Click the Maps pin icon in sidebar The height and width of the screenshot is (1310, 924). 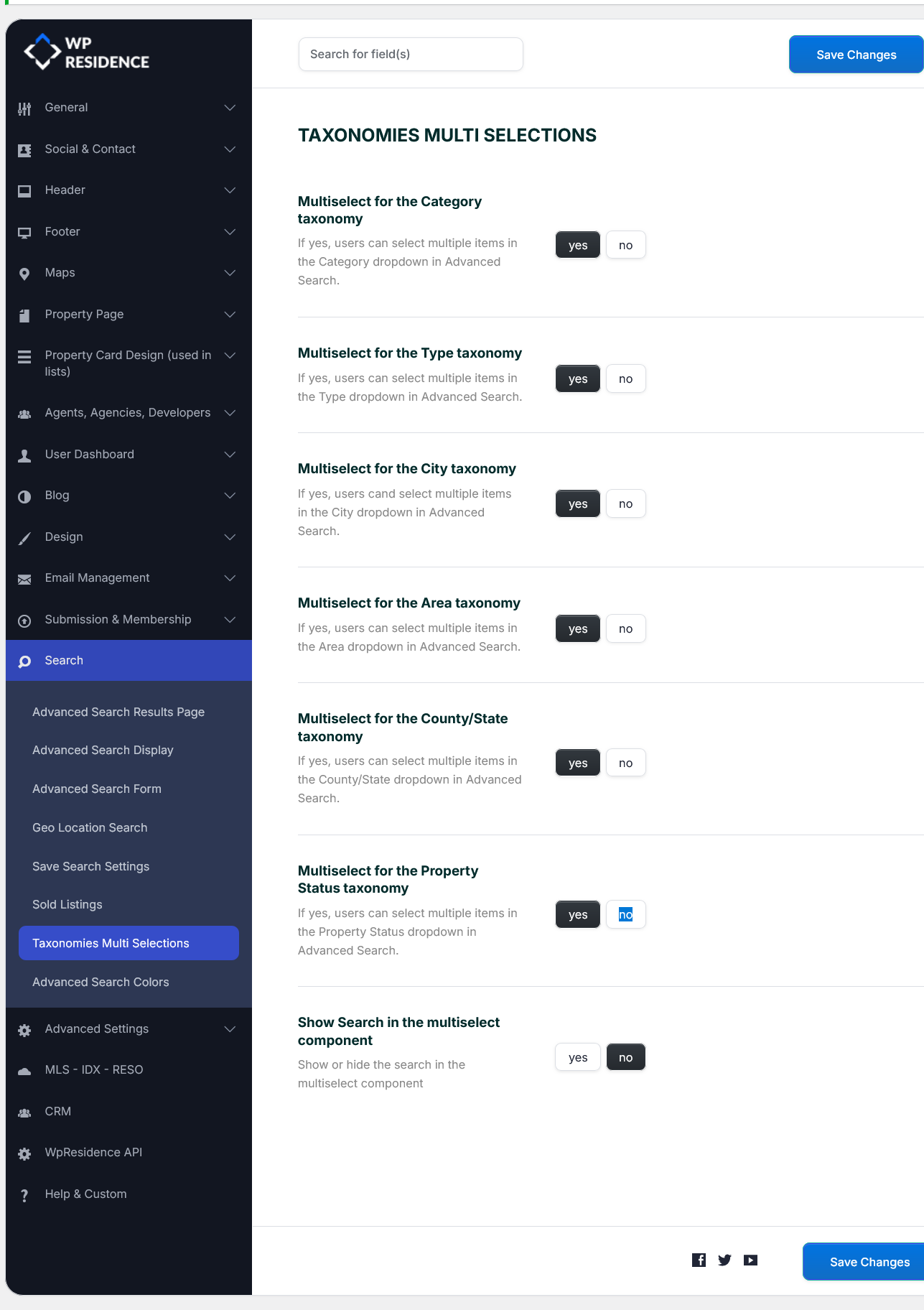[x=24, y=274]
